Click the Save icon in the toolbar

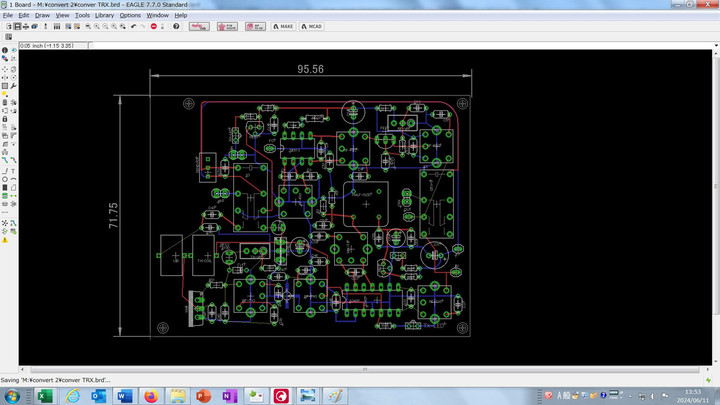pos(18,26)
